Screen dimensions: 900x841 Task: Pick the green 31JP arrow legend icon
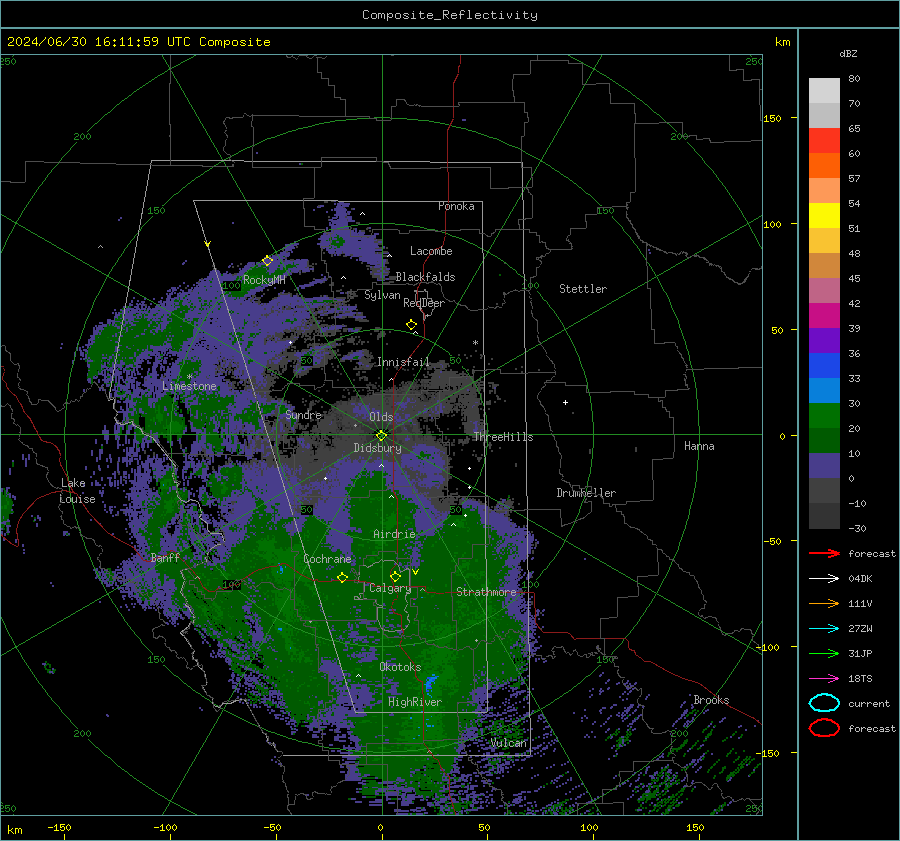tap(824, 653)
